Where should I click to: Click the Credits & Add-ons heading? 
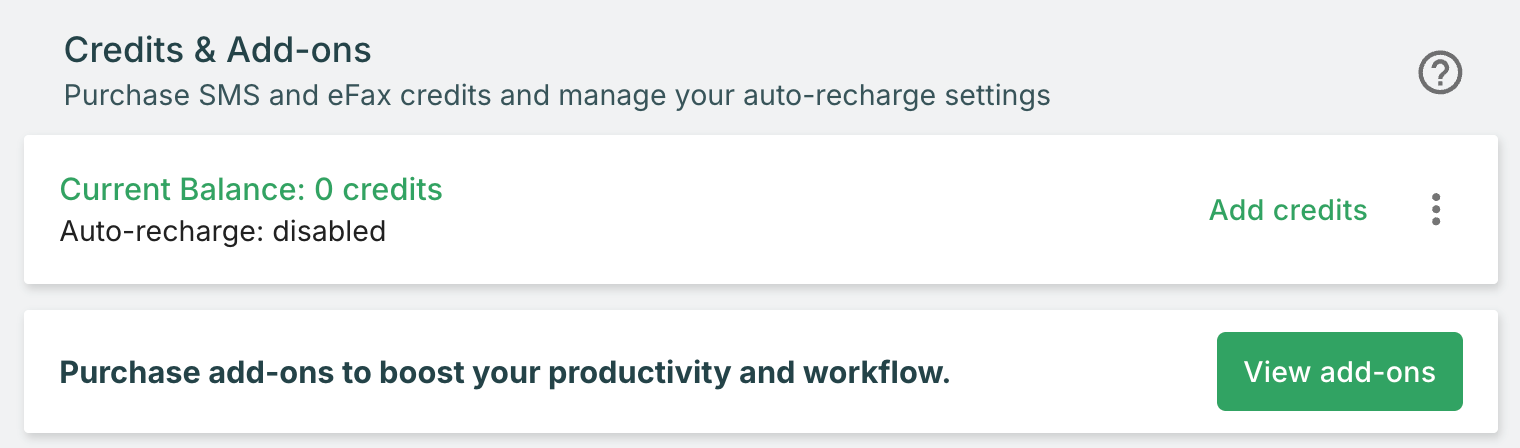[x=218, y=48]
